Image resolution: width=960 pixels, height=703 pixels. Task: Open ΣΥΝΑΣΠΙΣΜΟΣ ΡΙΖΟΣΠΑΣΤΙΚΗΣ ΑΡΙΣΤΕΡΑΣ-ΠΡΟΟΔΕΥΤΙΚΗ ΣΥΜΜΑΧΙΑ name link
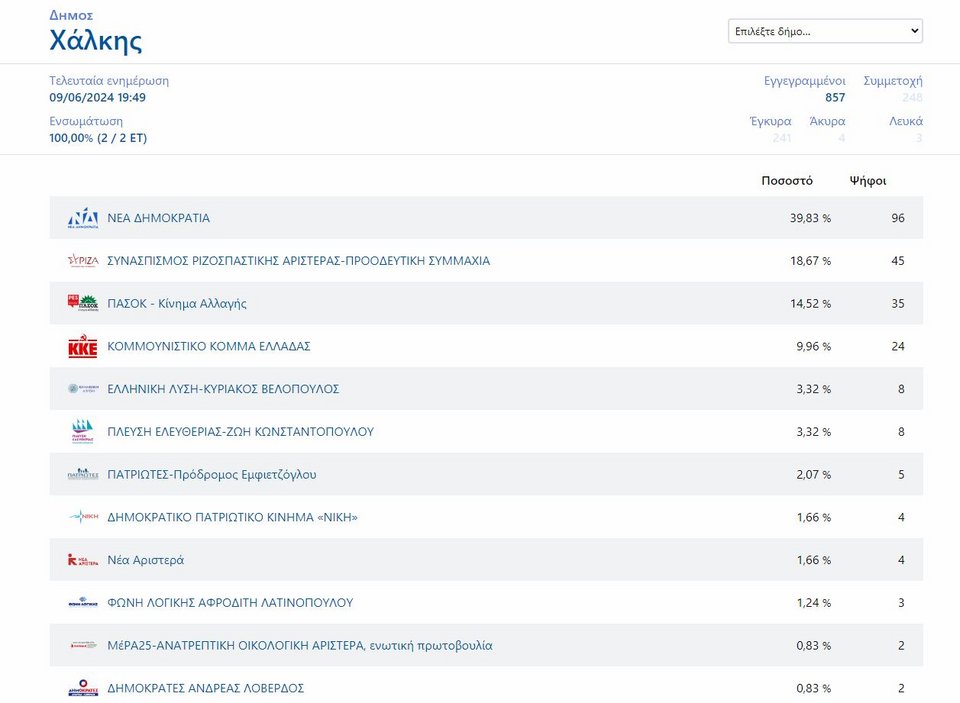click(x=299, y=261)
